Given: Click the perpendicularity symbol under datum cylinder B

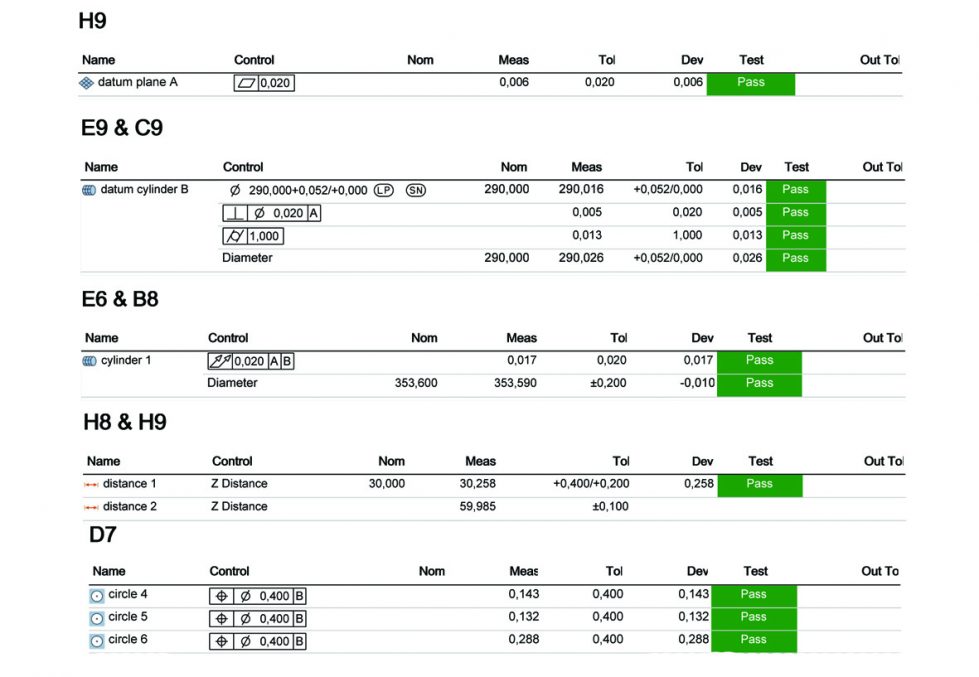Looking at the screenshot, I should (x=235, y=213).
